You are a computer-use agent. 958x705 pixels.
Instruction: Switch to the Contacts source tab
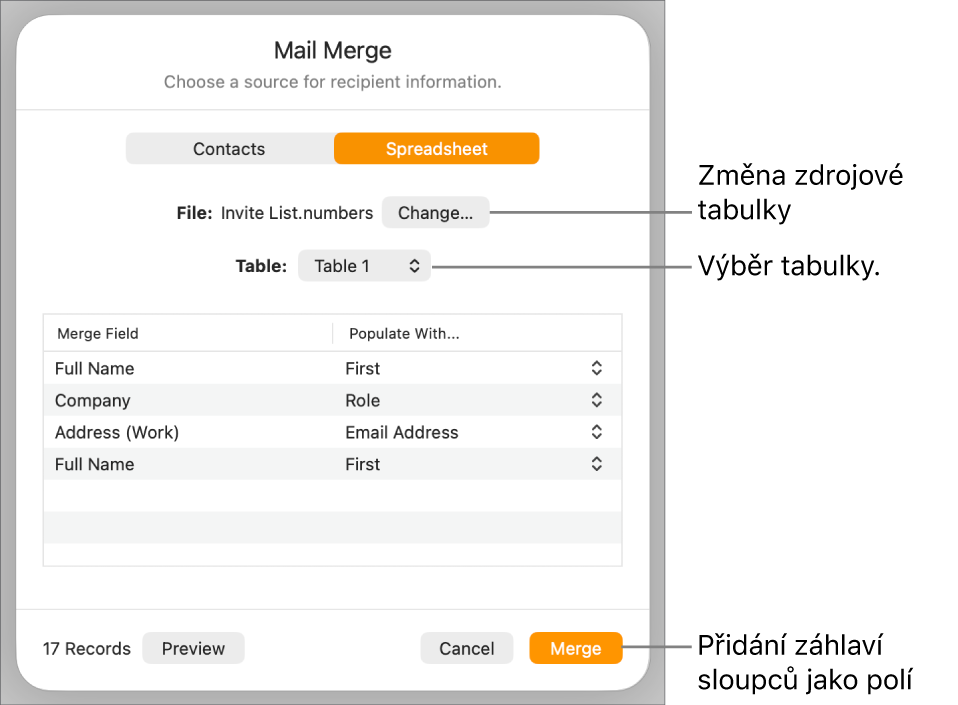click(x=229, y=148)
